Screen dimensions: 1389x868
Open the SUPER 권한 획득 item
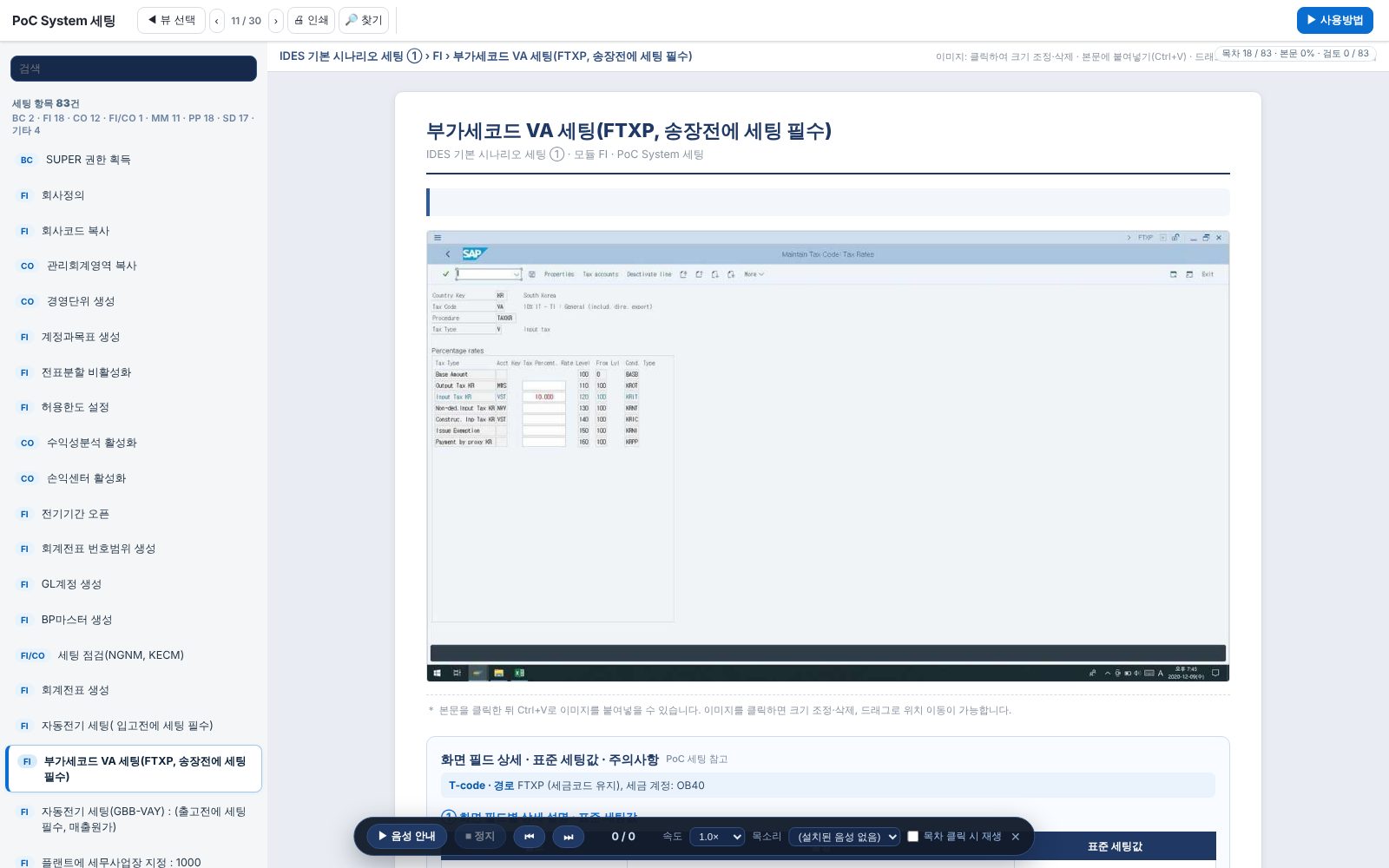[134, 160]
